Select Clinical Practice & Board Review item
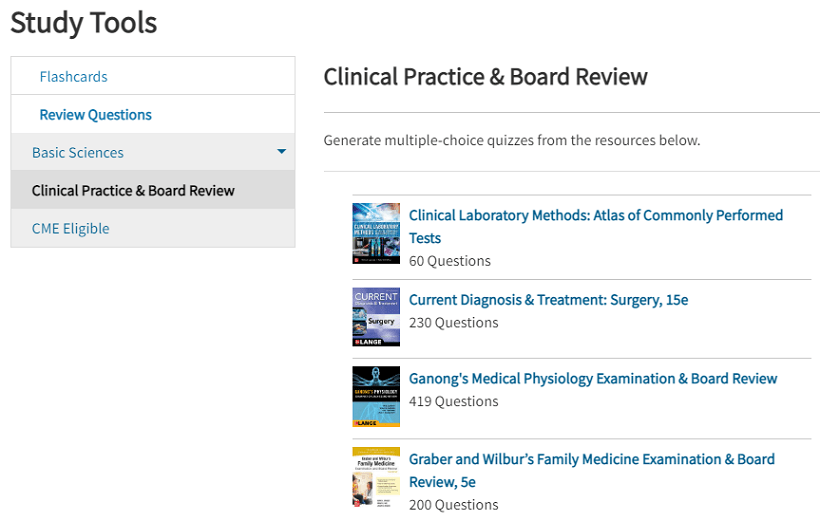820x521 pixels. point(153,190)
